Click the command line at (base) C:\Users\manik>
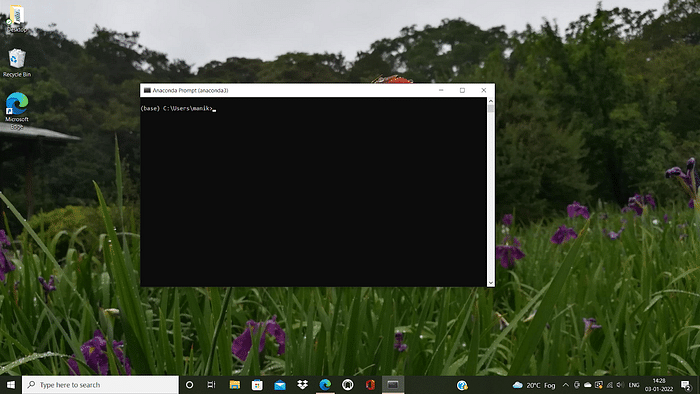This screenshot has height=394, width=700. point(178,108)
